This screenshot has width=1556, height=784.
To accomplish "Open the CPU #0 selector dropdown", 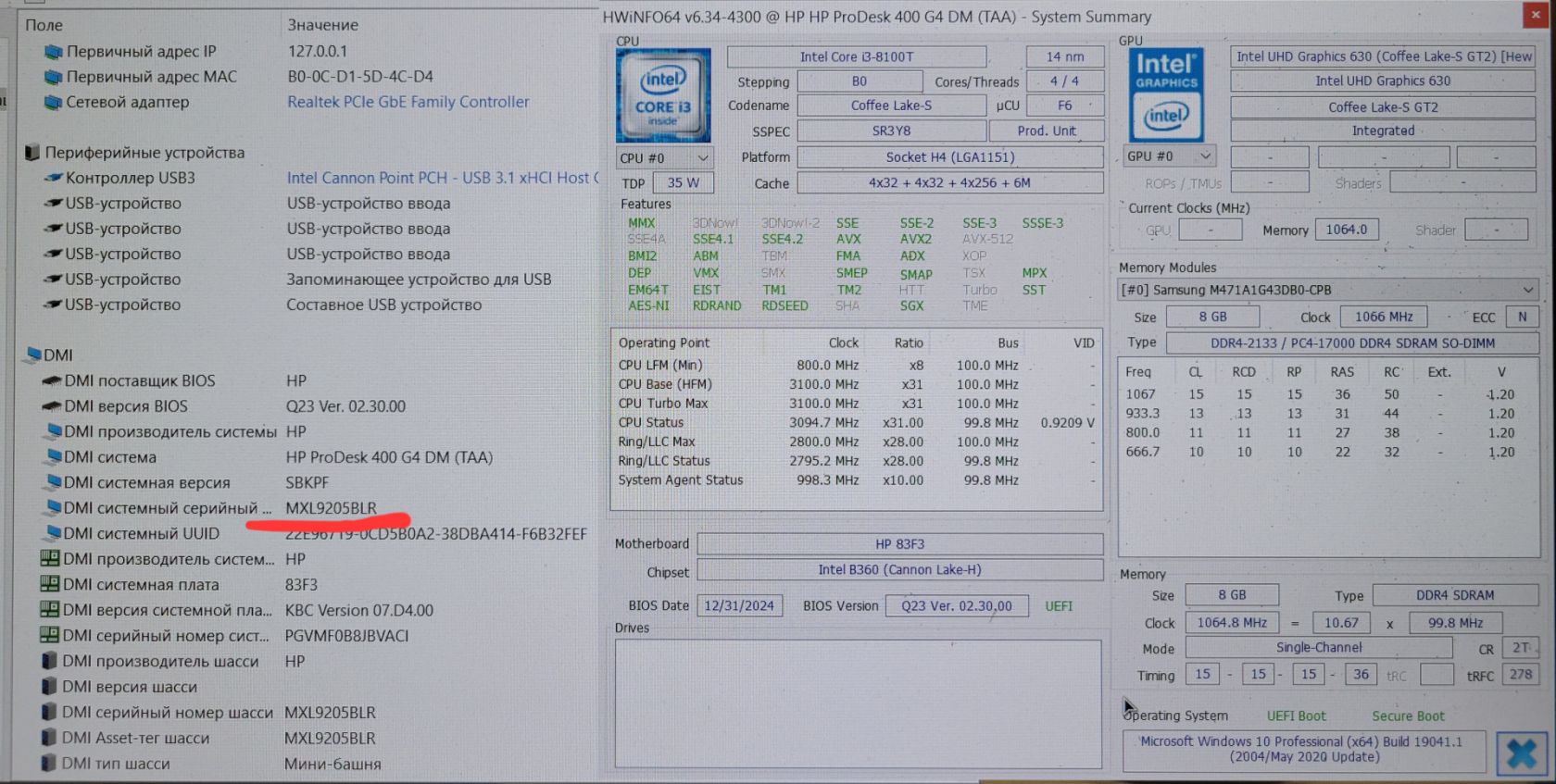I will [664, 158].
